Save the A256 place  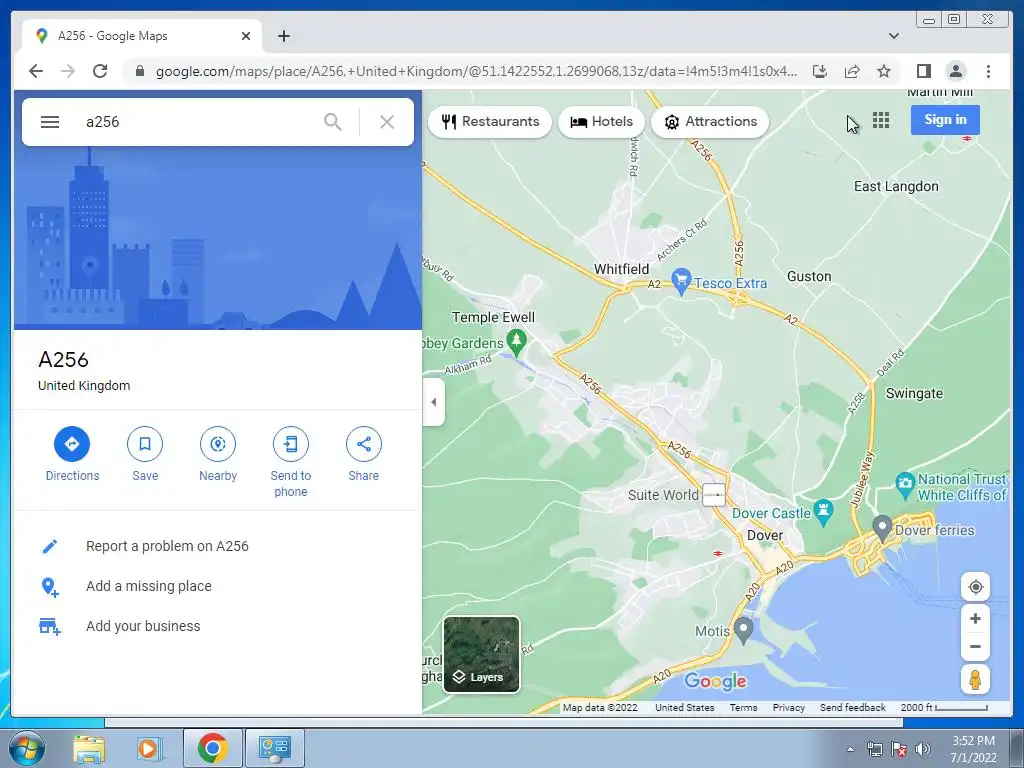click(x=145, y=455)
